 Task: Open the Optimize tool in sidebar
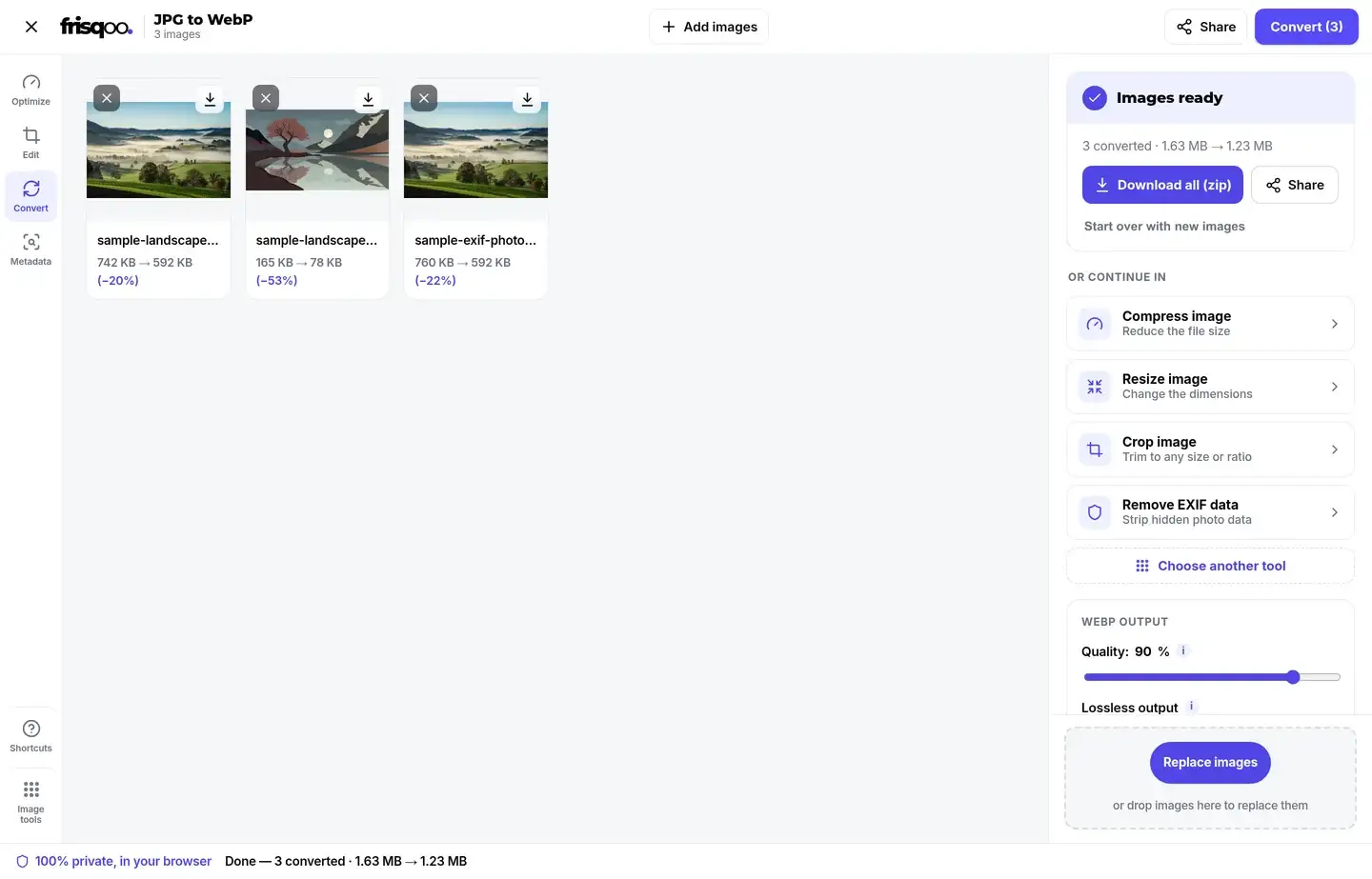click(30, 90)
